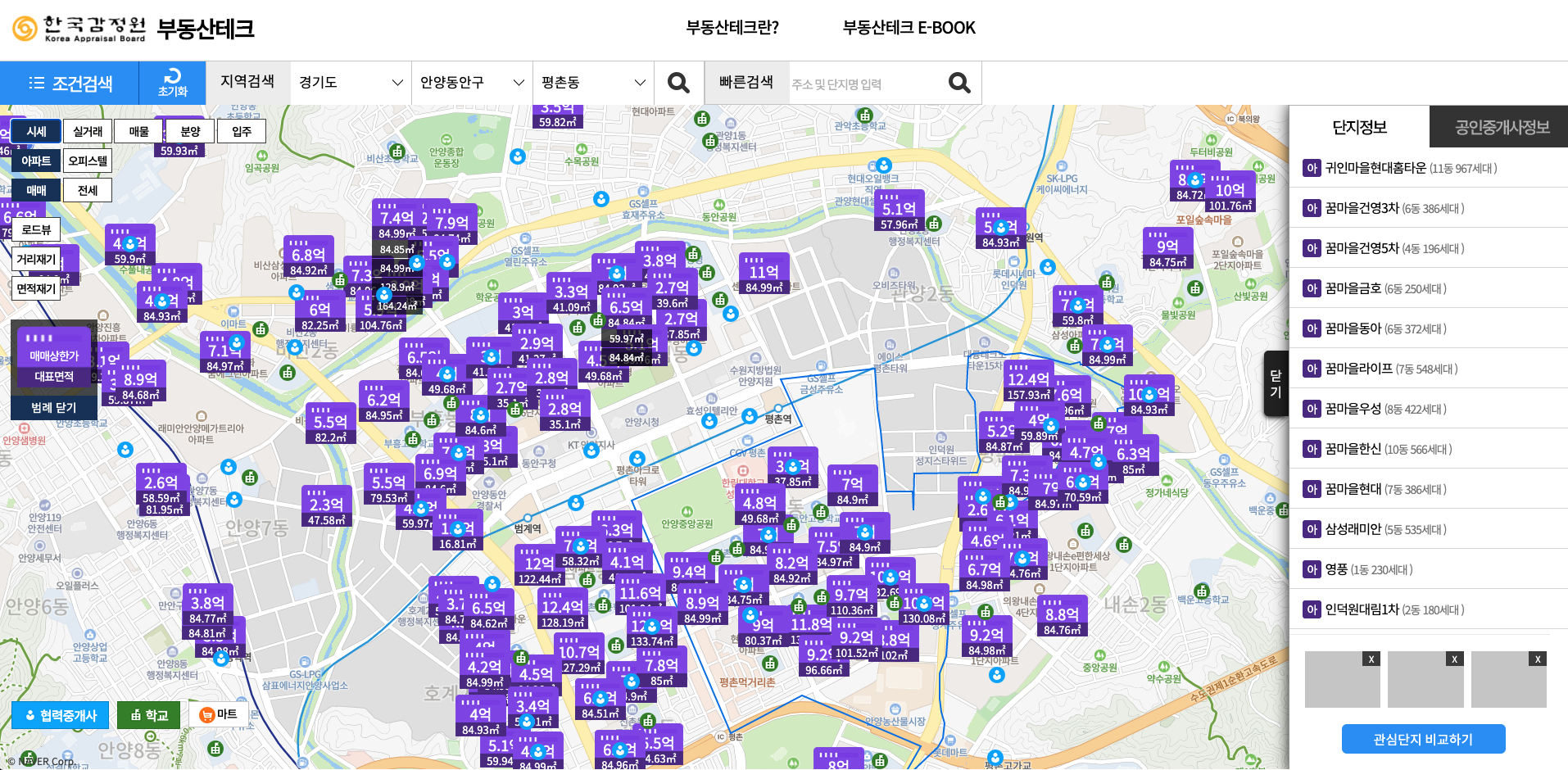Open the 평촌동 neighborhood dropdown

[x=593, y=83]
